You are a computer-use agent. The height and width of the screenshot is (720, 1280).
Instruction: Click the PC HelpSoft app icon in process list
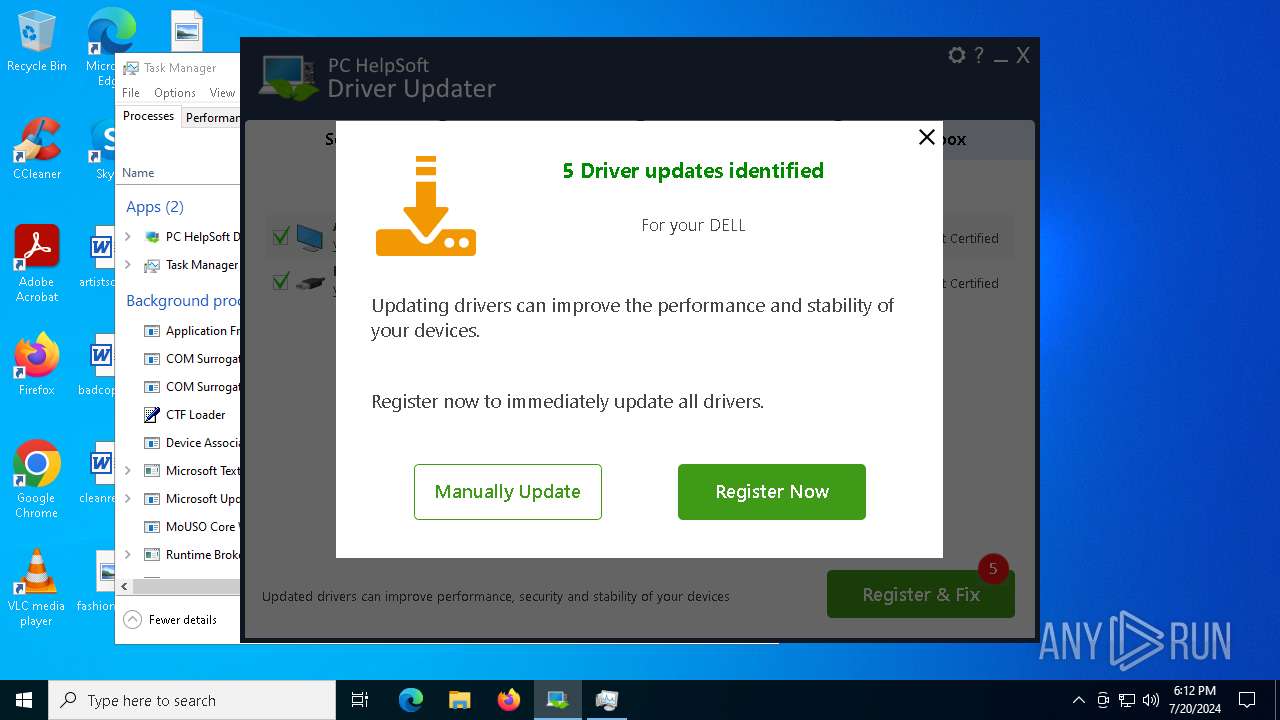point(152,237)
